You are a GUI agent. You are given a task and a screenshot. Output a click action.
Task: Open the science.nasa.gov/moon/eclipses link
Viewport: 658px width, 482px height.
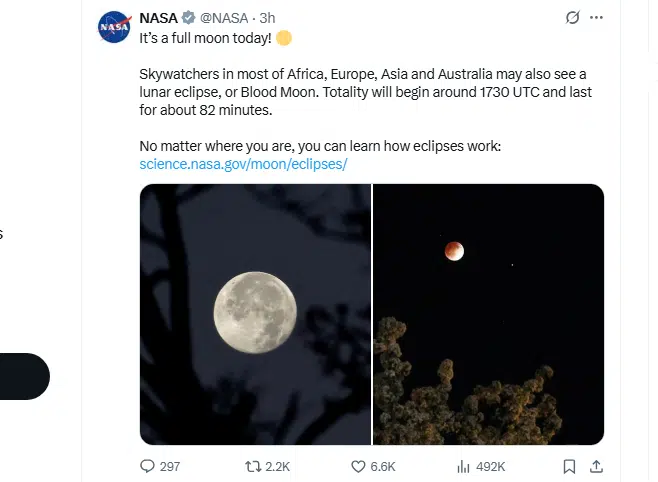(243, 164)
